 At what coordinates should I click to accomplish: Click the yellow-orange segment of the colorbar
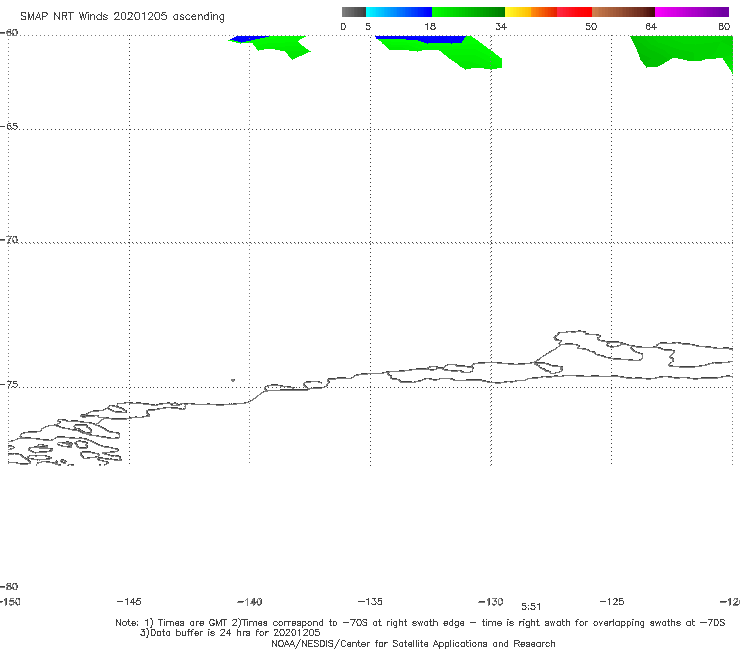pos(530,12)
